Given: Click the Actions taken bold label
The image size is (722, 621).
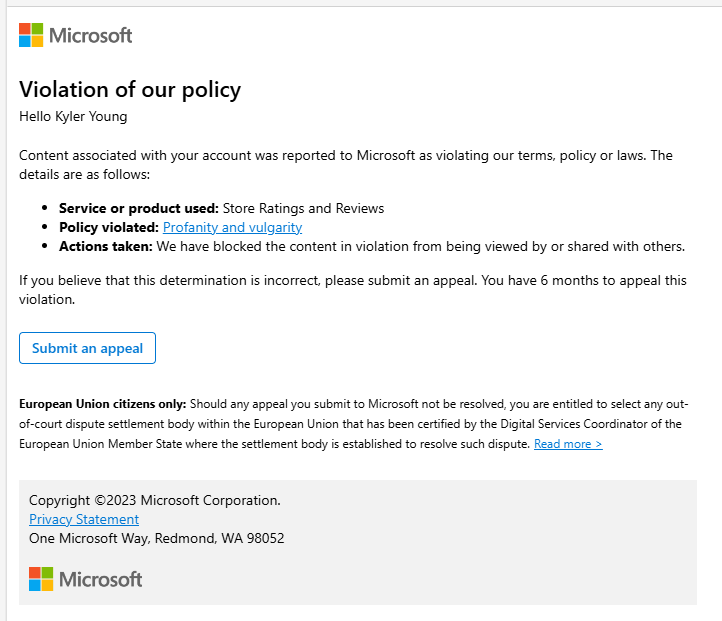Looking at the screenshot, I should pos(105,246).
